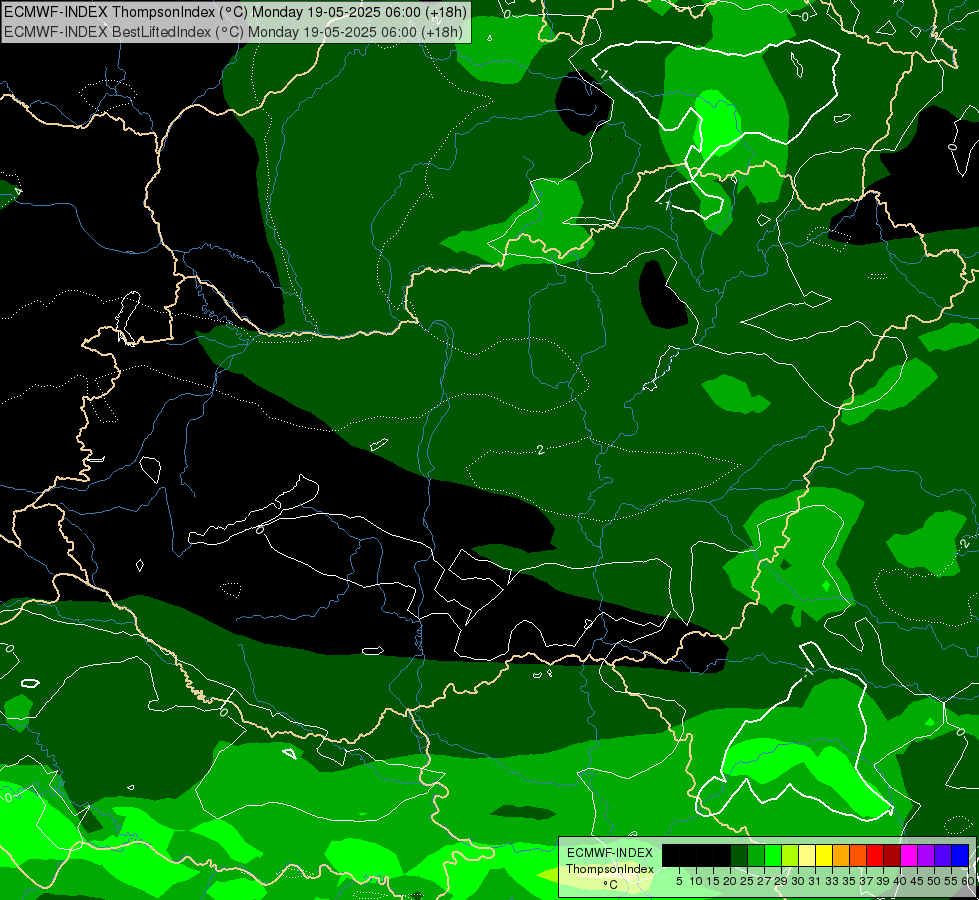Click the legend tick value 30

798,881
